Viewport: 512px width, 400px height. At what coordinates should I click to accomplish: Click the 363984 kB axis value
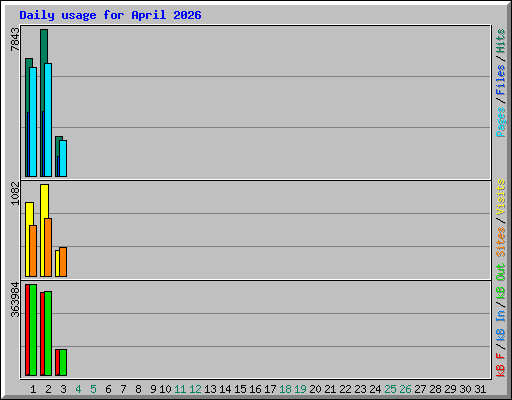(x=15, y=300)
